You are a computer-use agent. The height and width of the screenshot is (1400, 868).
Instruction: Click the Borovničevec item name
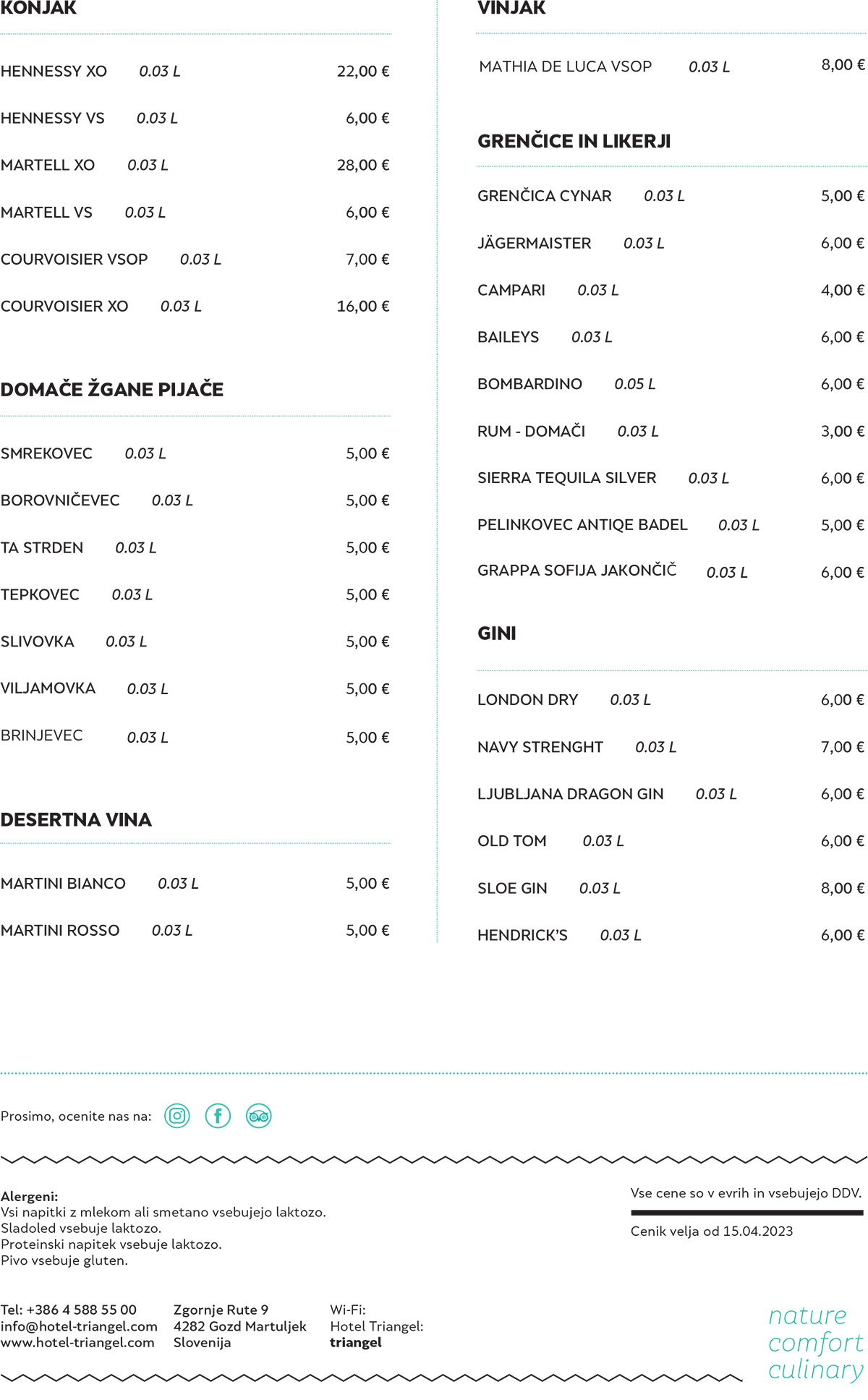[x=60, y=500]
